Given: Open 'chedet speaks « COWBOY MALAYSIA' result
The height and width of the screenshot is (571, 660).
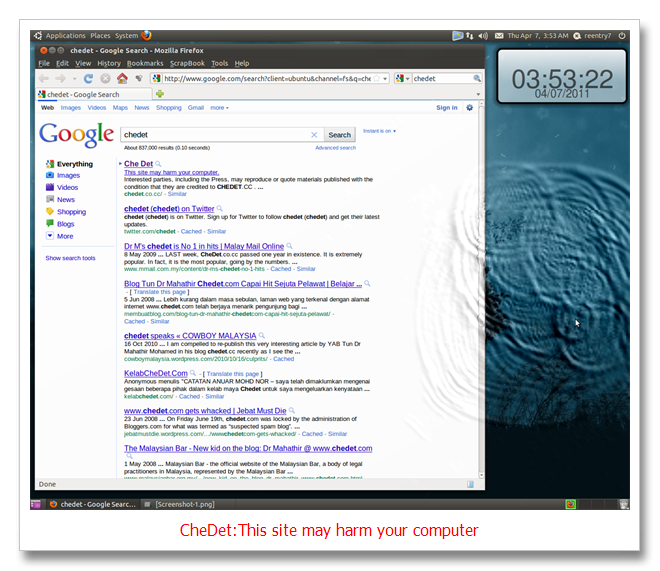Looking at the screenshot, I should pyautogui.click(x=190, y=336).
